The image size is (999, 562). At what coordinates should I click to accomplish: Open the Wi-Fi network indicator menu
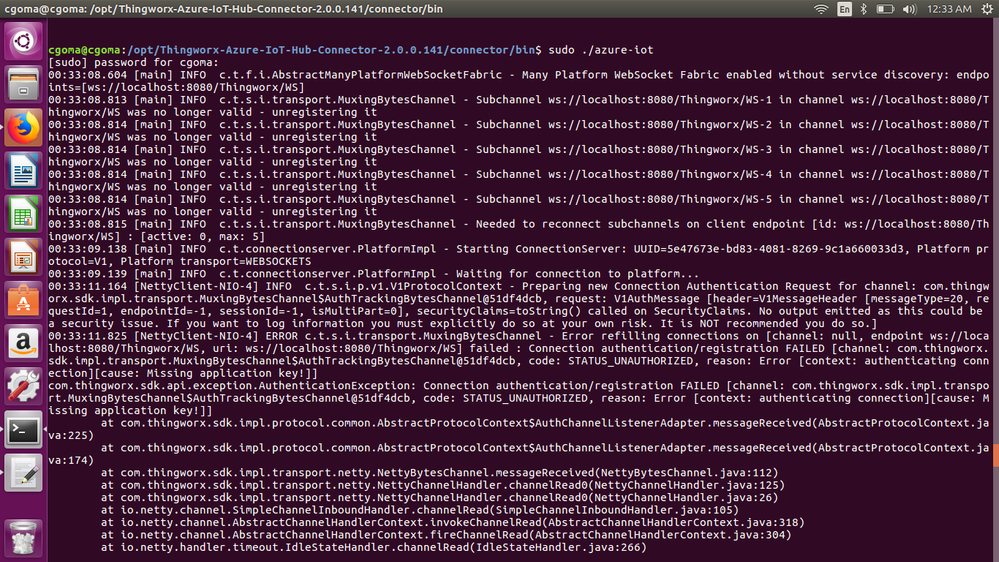(x=821, y=9)
